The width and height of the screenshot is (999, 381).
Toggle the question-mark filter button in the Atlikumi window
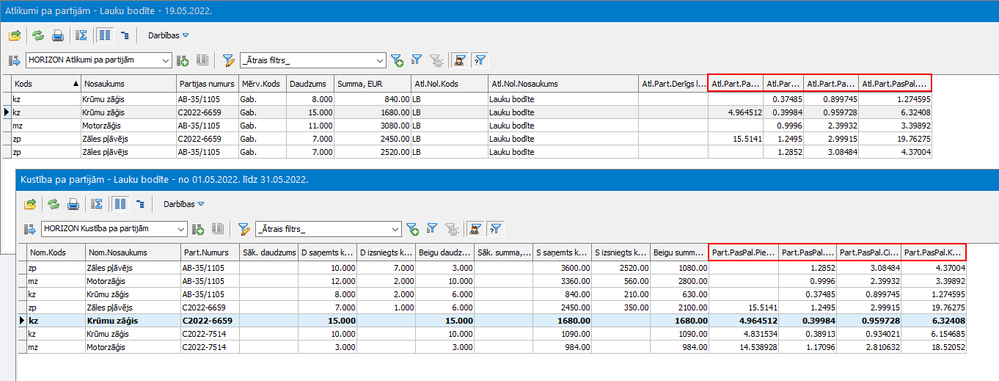(x=480, y=61)
